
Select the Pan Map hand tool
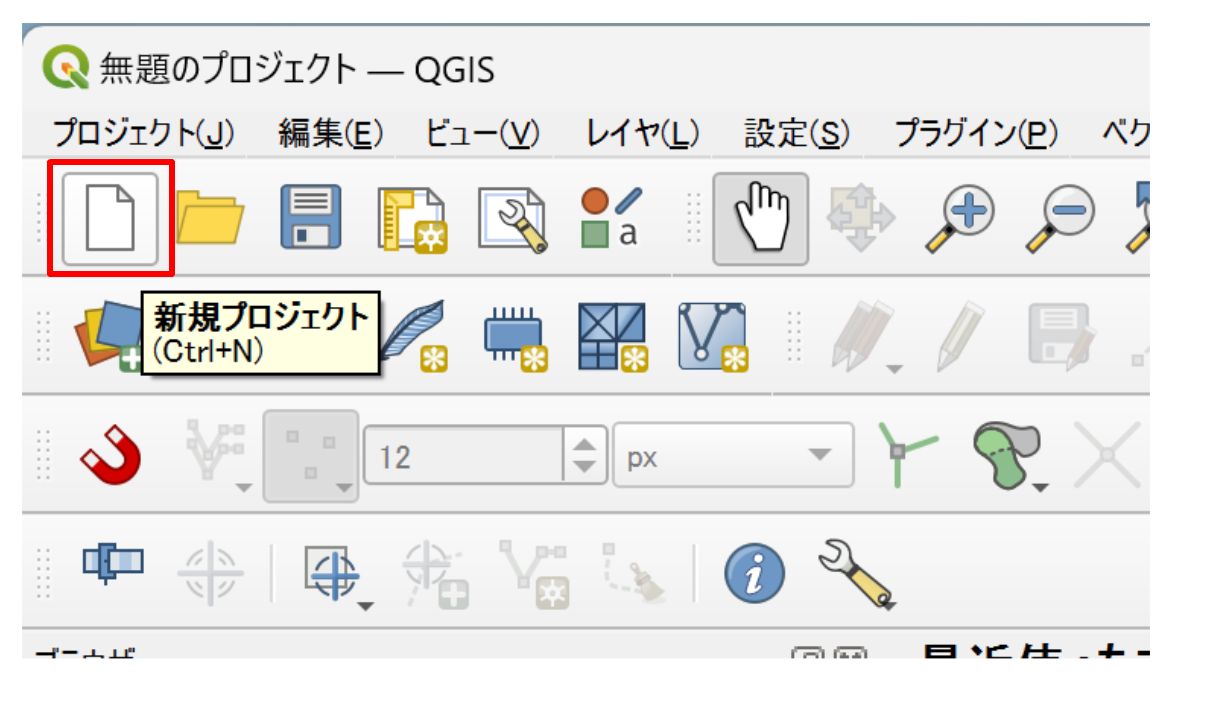[760, 219]
